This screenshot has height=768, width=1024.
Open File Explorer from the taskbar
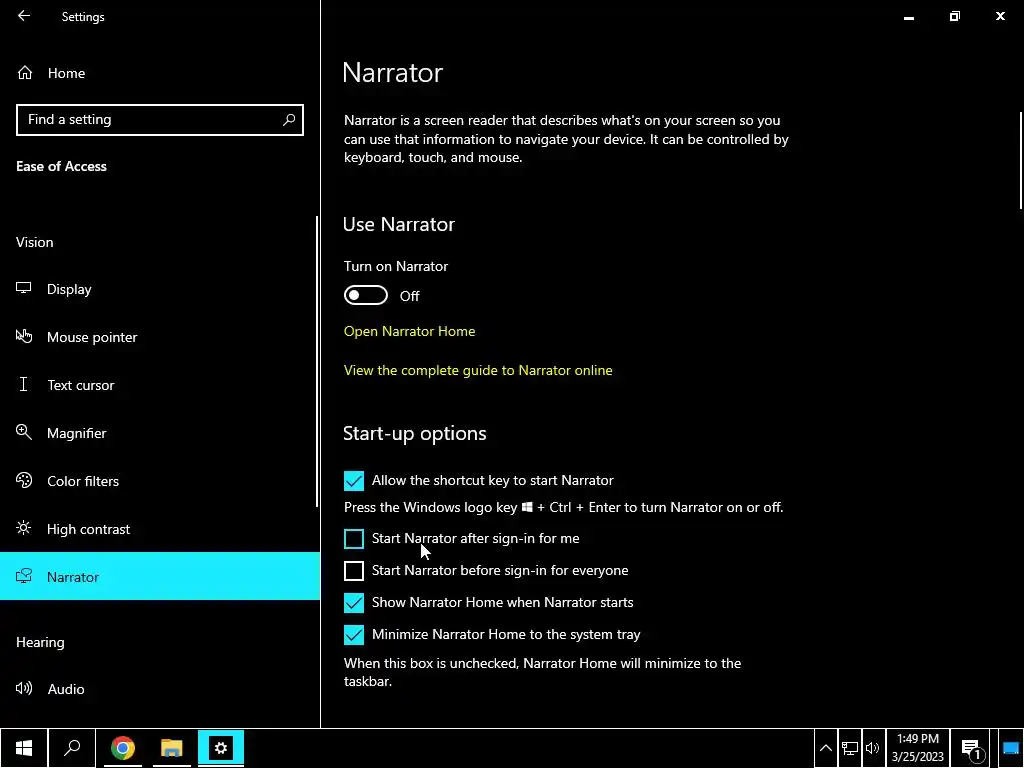(172, 748)
